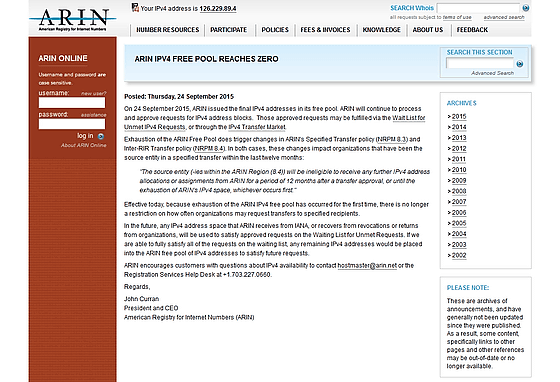The image size is (560, 382).
Task: Open the Number Resources menu
Action: coord(168,30)
